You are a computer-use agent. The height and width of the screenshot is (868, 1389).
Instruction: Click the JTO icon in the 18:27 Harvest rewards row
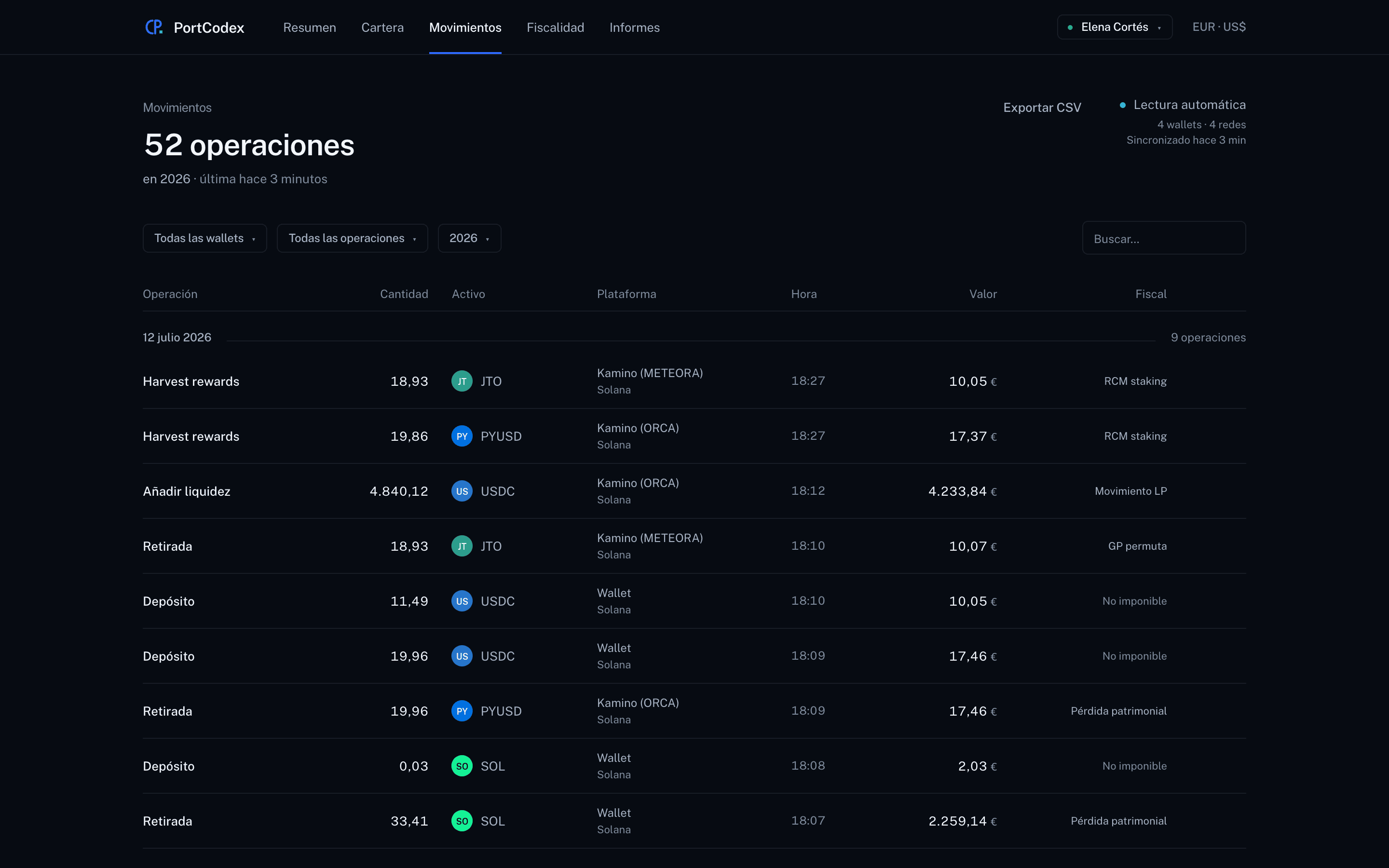click(x=462, y=381)
